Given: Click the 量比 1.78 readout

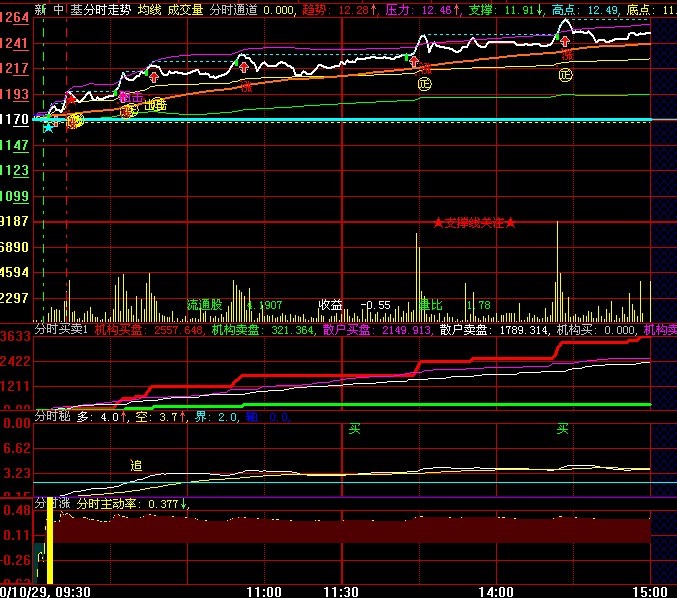Looking at the screenshot, I should pos(455,305).
